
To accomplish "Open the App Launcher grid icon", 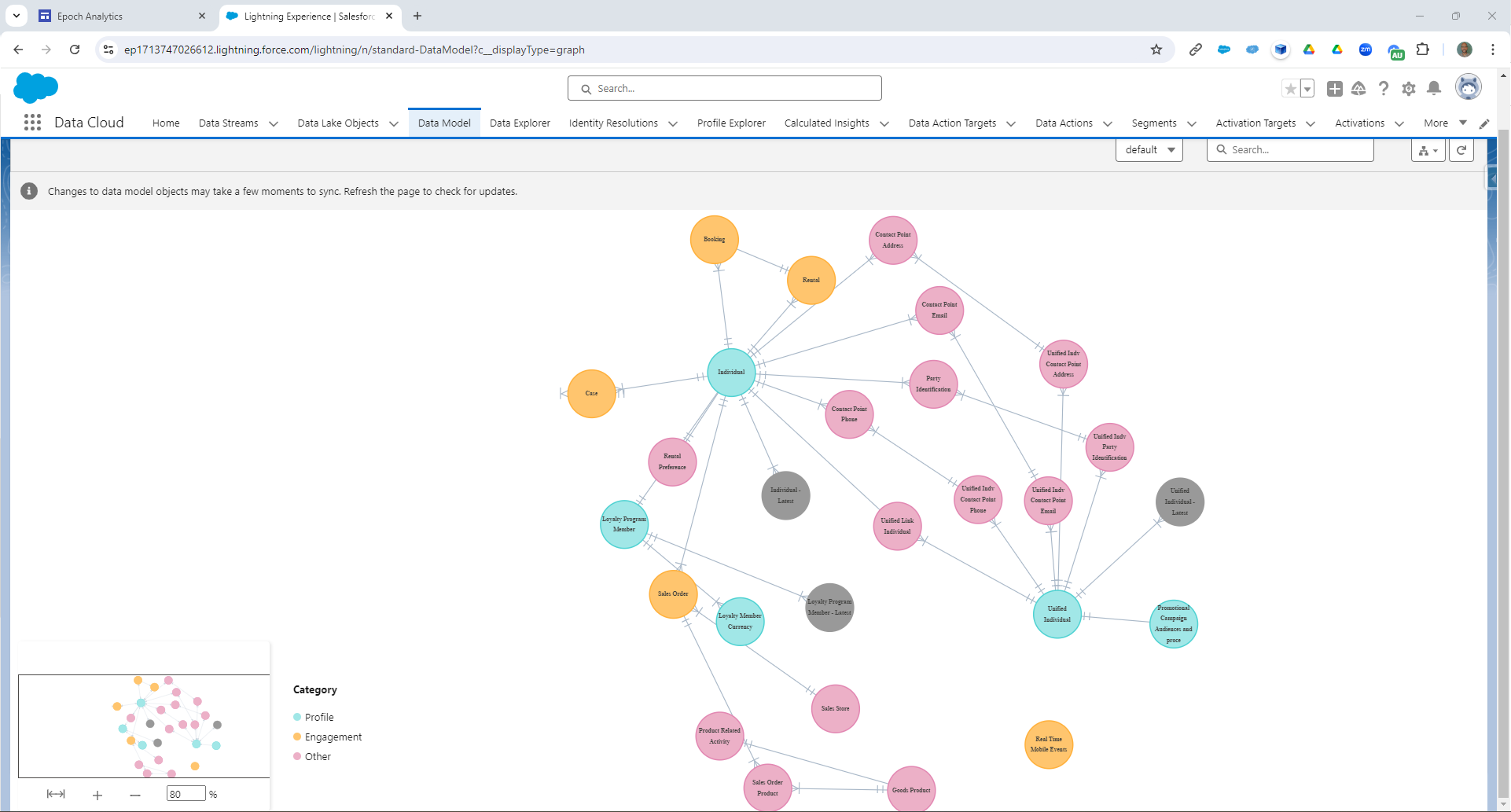I will tap(32, 123).
